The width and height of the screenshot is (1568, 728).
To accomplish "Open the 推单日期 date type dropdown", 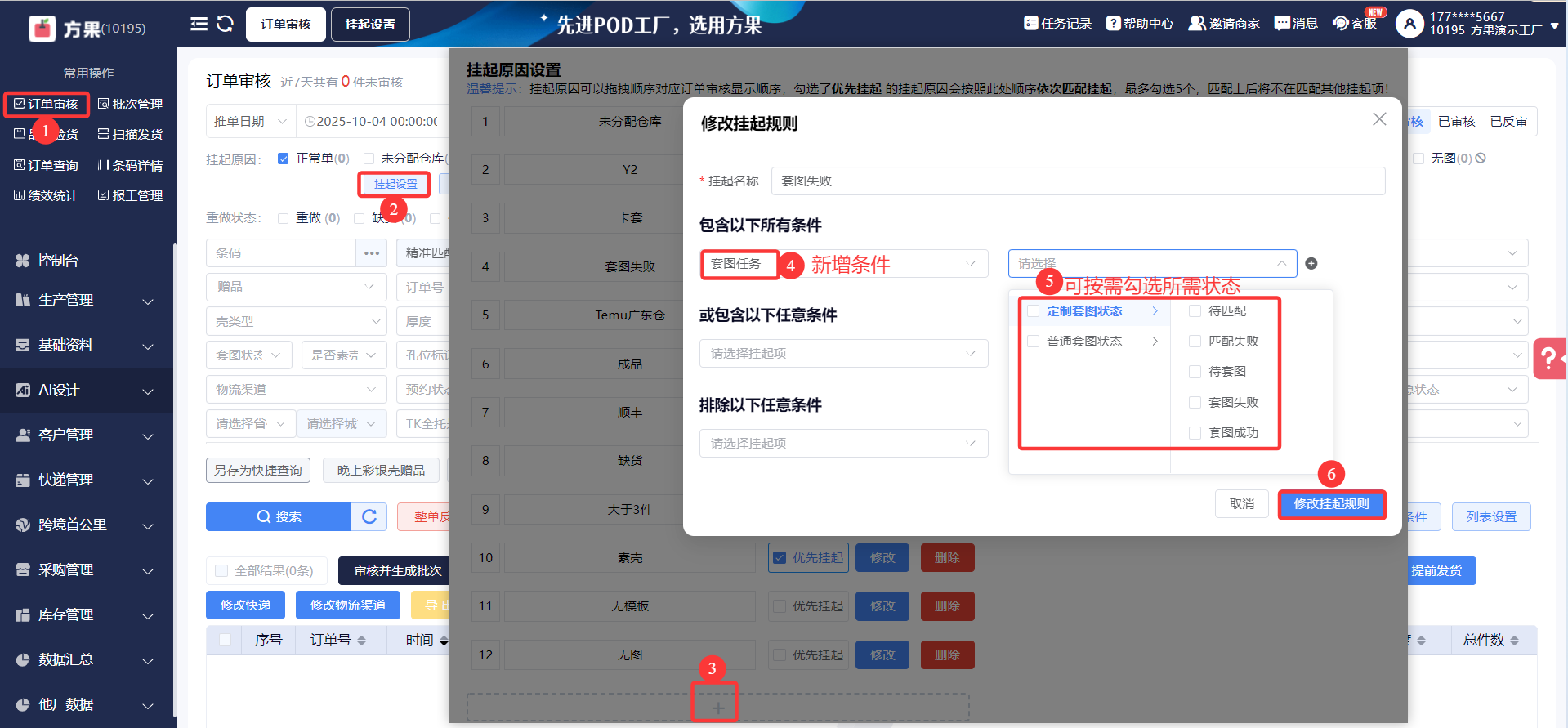I will [x=250, y=122].
